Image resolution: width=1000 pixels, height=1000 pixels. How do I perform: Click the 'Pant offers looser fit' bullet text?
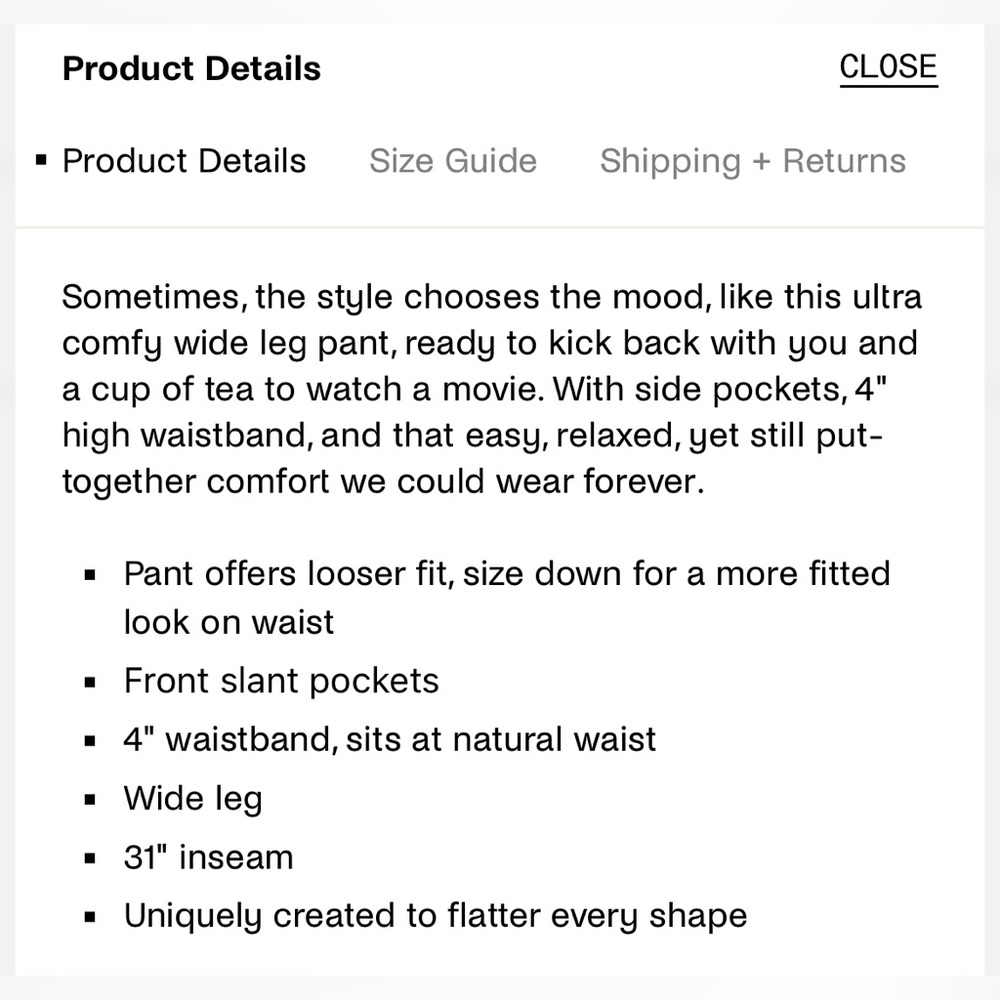point(507,598)
